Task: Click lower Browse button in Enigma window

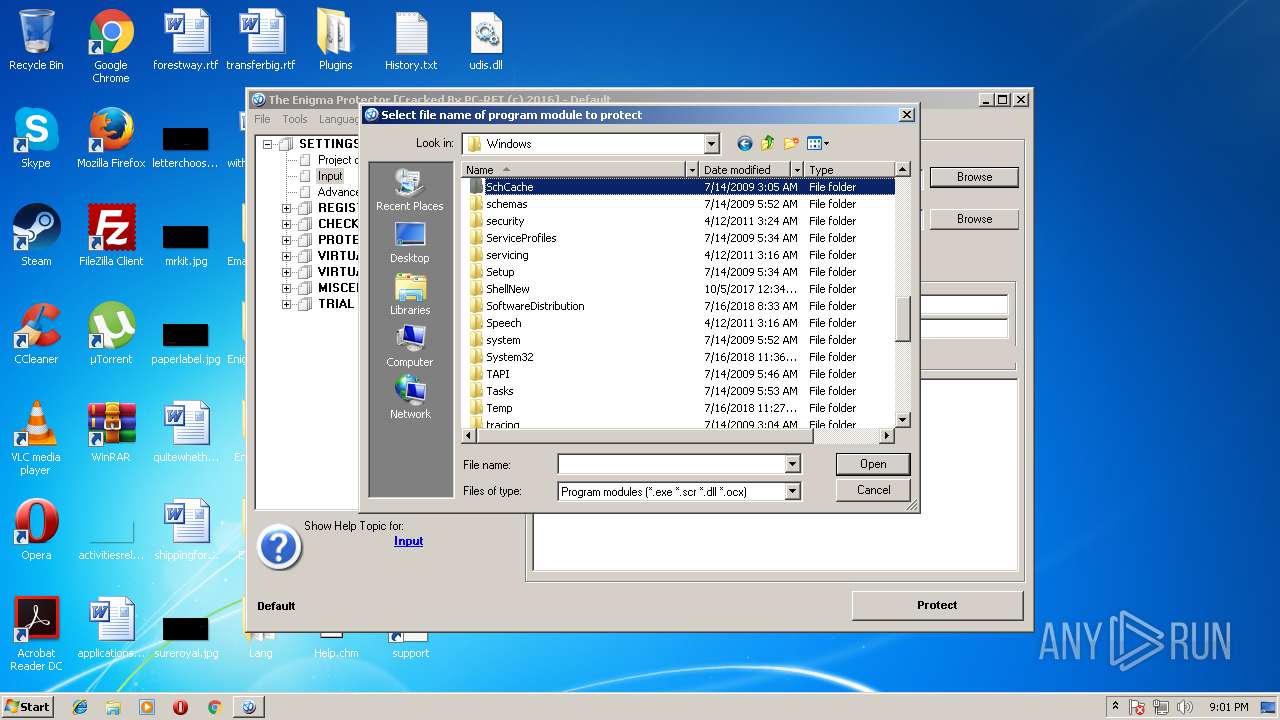Action: (974, 219)
